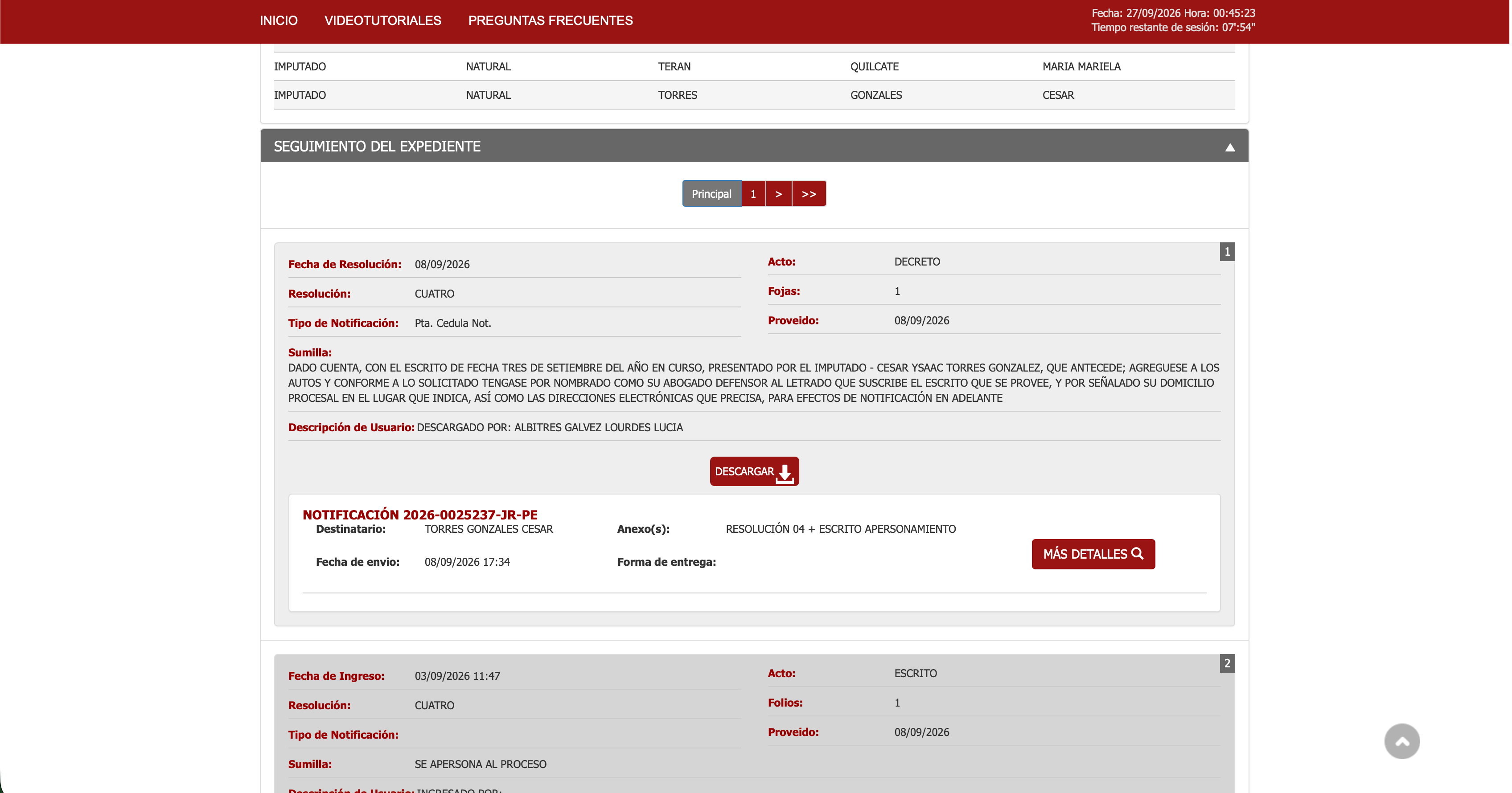Click the DECRETO acto value

(917, 262)
